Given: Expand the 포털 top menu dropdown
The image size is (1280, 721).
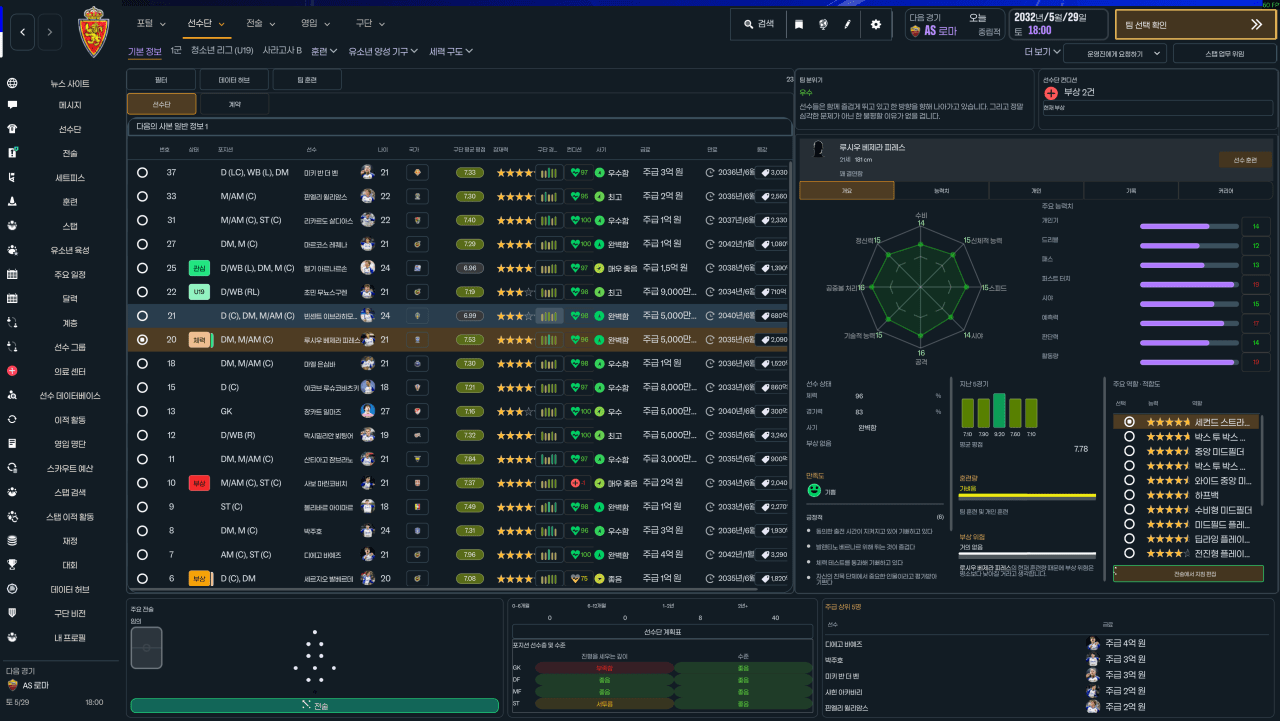Looking at the screenshot, I should pos(149,23).
